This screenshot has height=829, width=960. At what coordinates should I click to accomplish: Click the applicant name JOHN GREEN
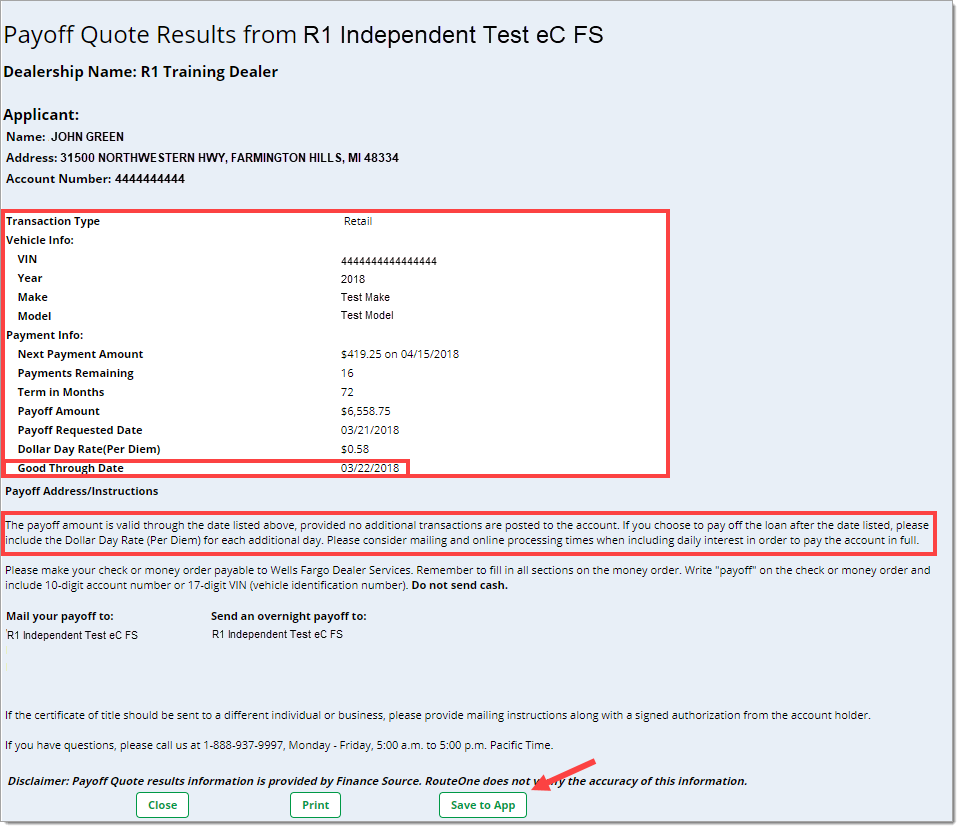tap(87, 137)
